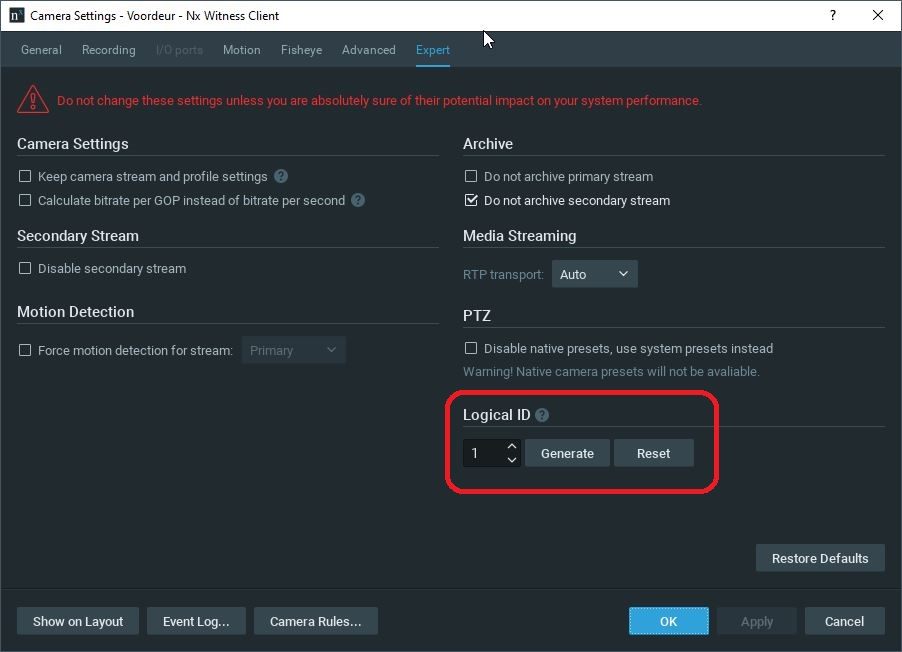Open Camera Rules dialog

[x=315, y=621]
